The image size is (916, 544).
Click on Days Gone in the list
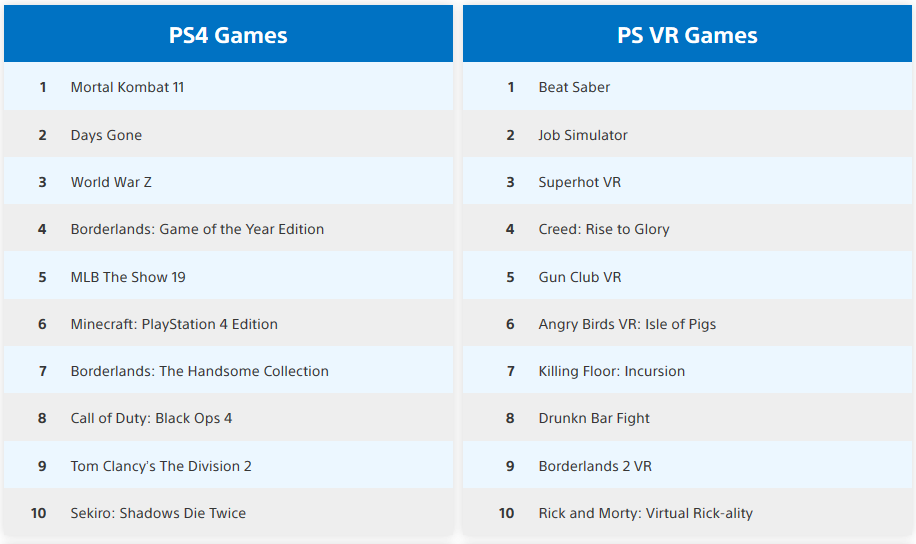106,135
